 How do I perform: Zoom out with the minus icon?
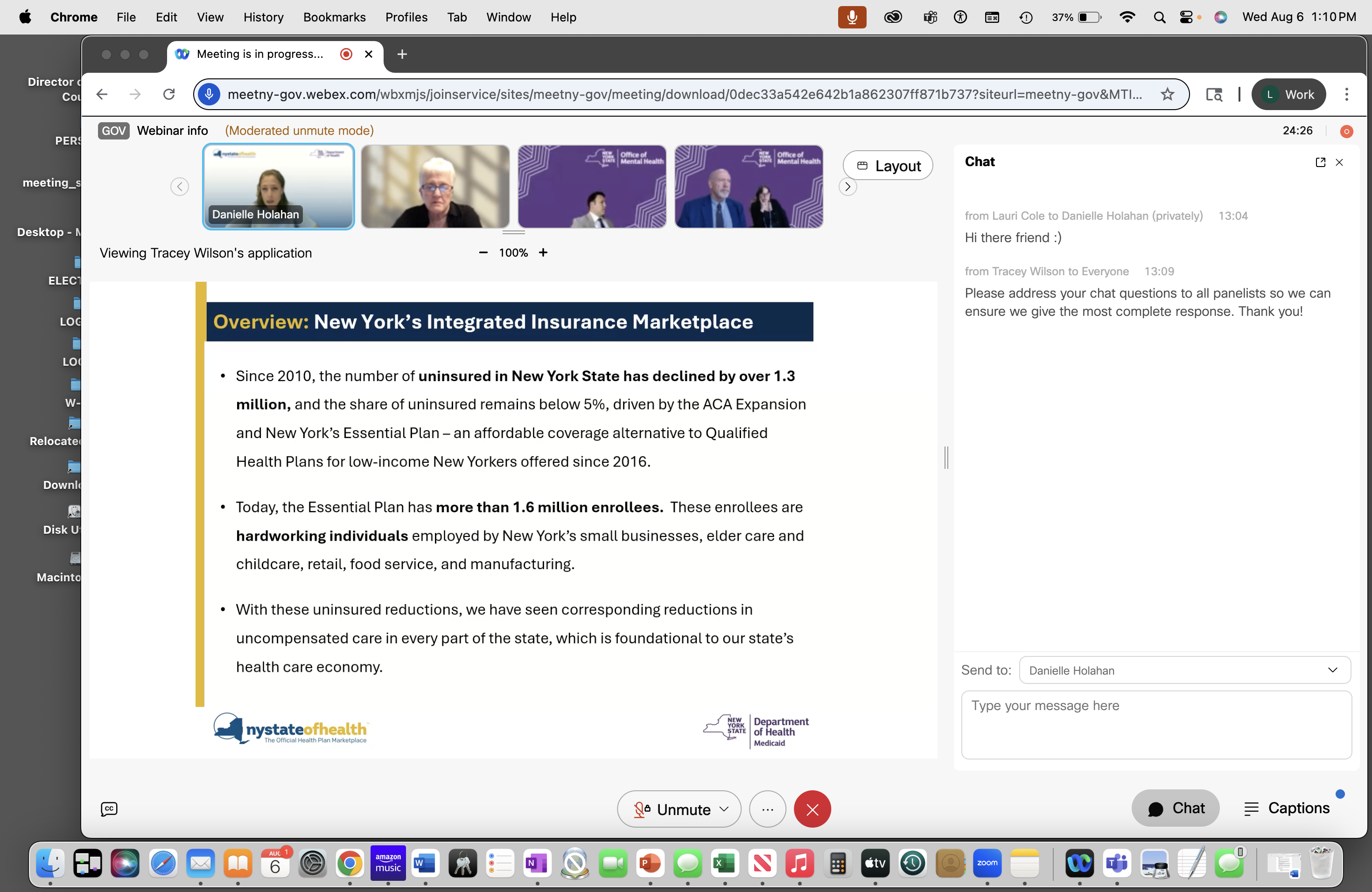[483, 252]
